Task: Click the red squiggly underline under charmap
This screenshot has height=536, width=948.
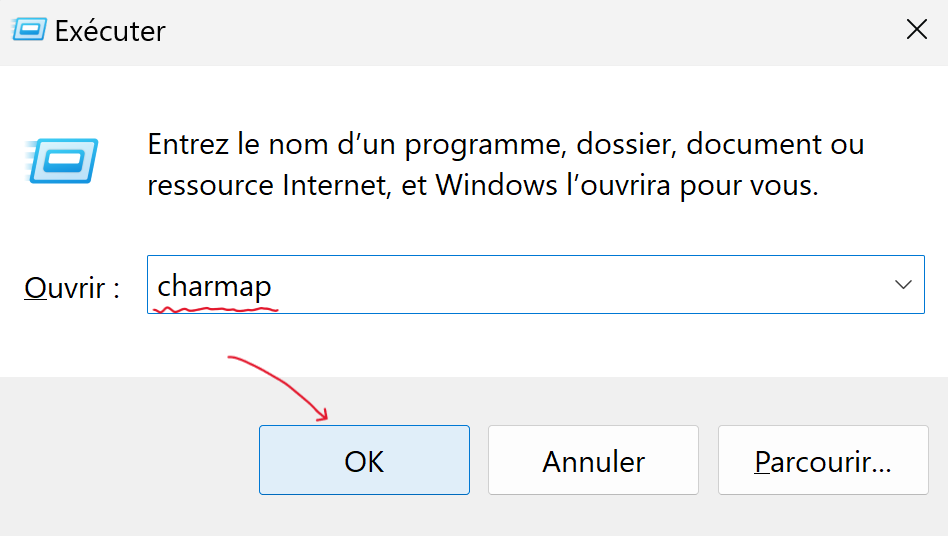Action: click(214, 309)
